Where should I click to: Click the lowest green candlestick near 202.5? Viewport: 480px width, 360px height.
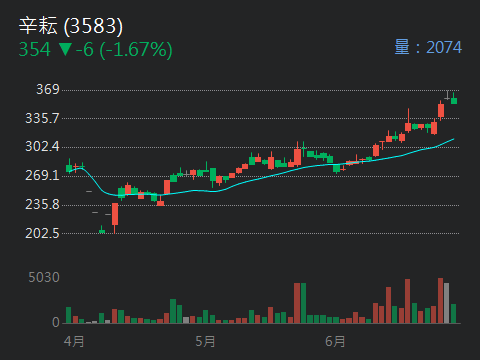click(x=102, y=230)
